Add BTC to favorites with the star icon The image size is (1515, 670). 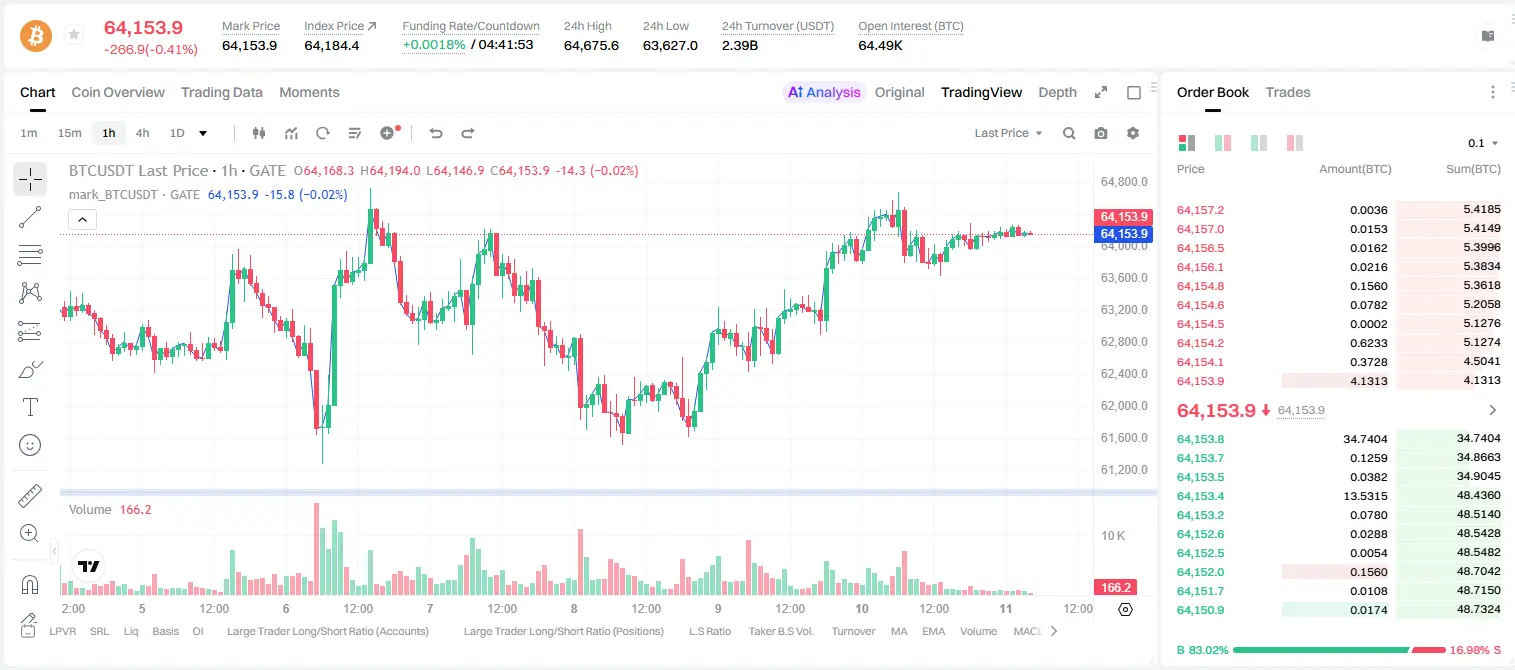(73, 35)
